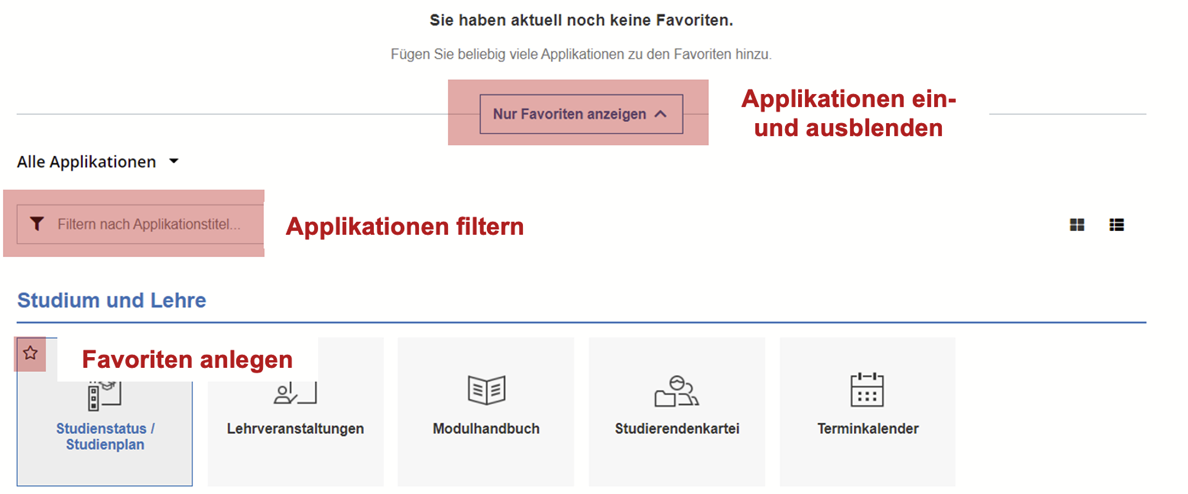Collapse applications using the chevron-up arrow

pos(660,114)
